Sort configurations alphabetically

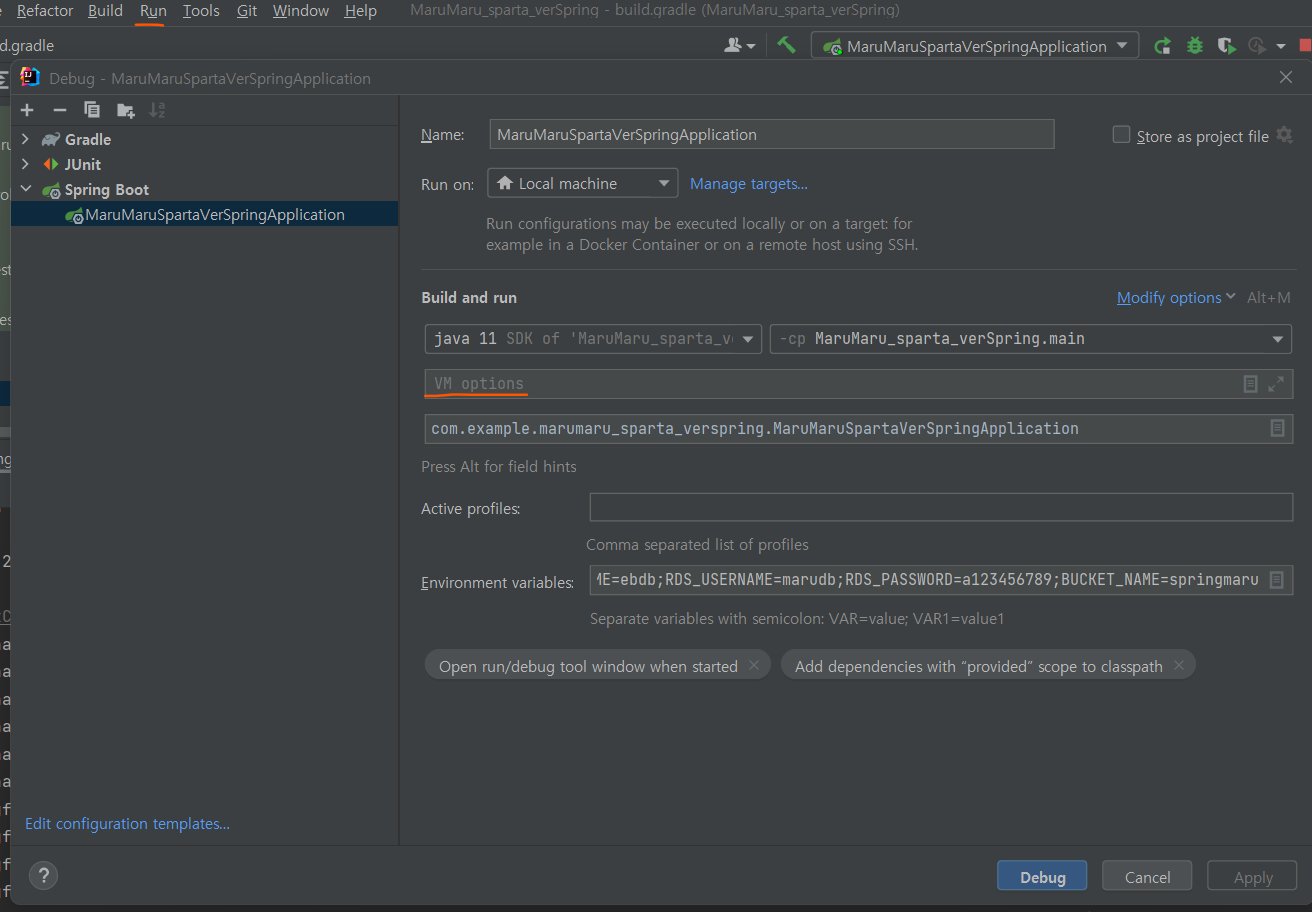tap(157, 110)
